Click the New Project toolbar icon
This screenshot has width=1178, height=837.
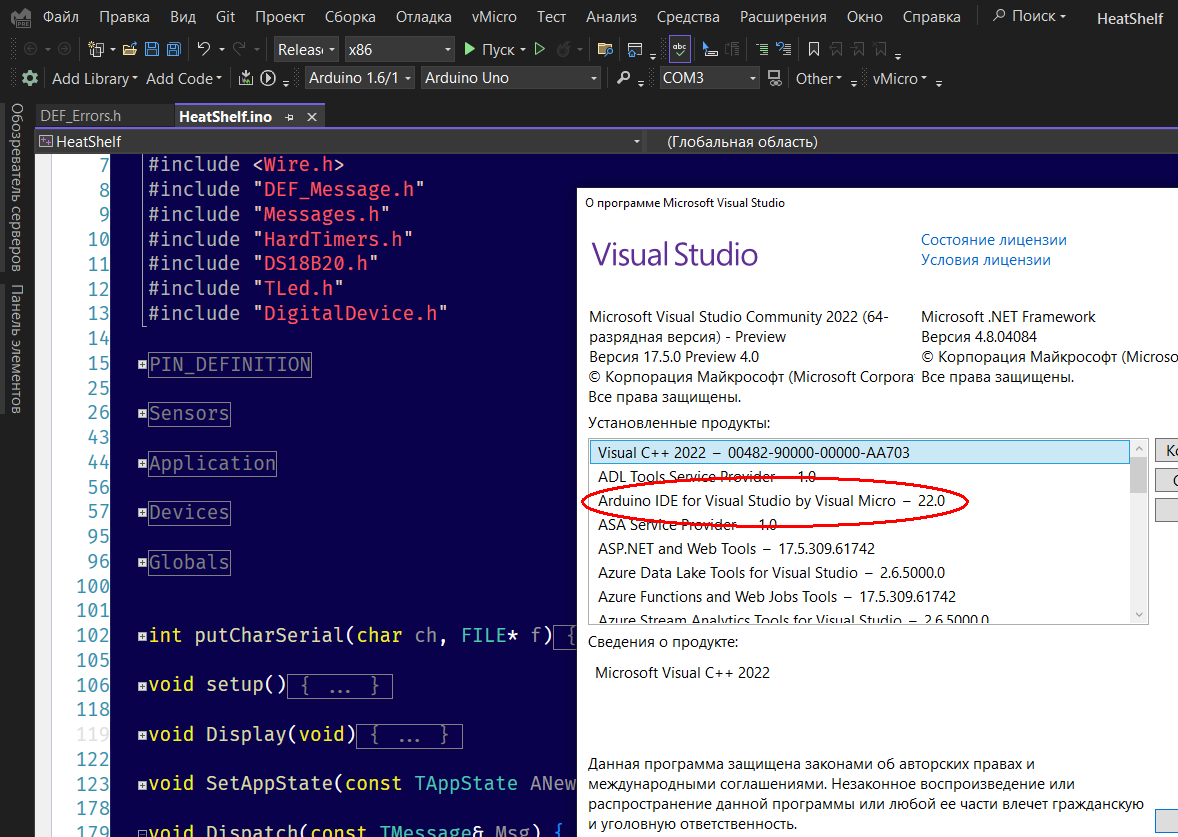tap(96, 50)
